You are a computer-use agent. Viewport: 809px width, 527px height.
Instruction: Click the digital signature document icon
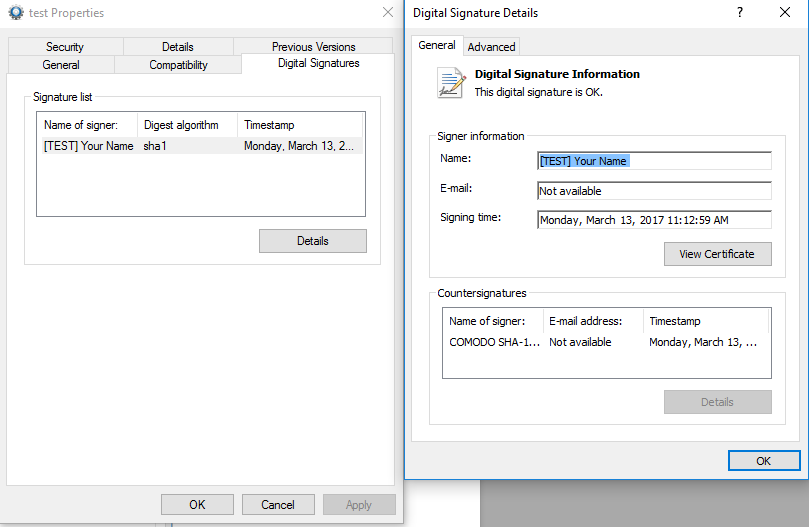(x=451, y=83)
